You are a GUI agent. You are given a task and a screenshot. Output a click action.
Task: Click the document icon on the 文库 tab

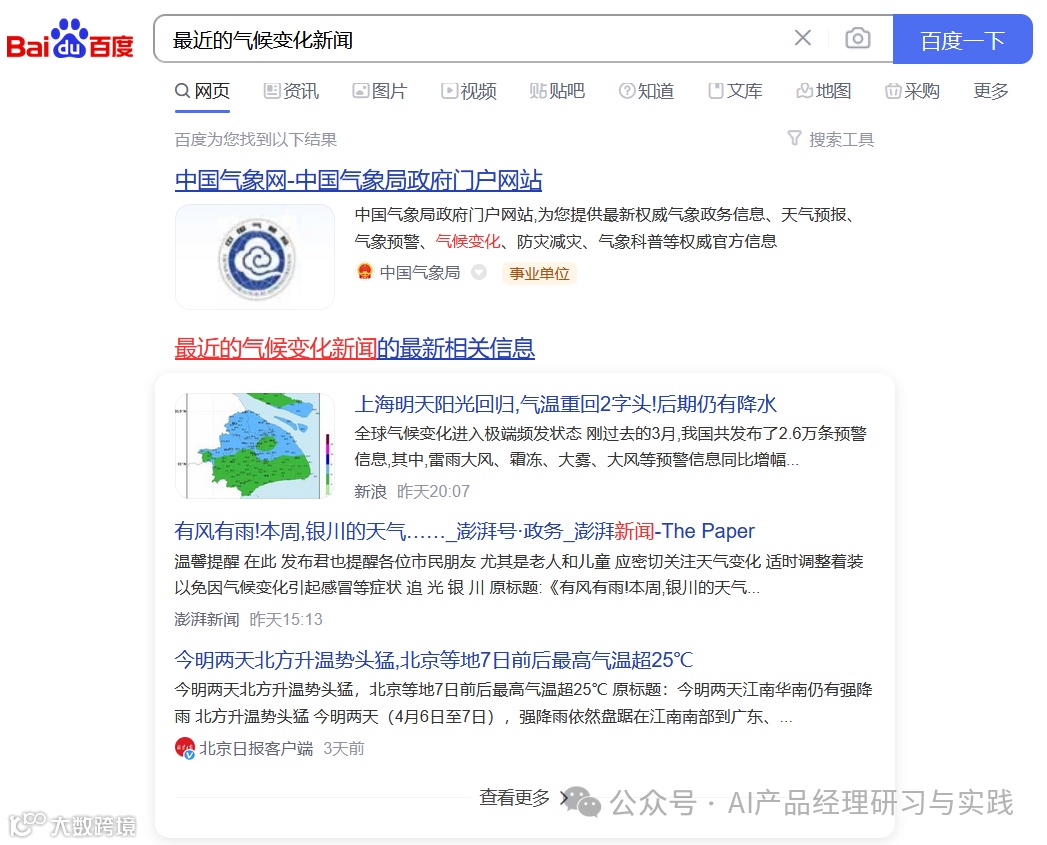(x=716, y=90)
